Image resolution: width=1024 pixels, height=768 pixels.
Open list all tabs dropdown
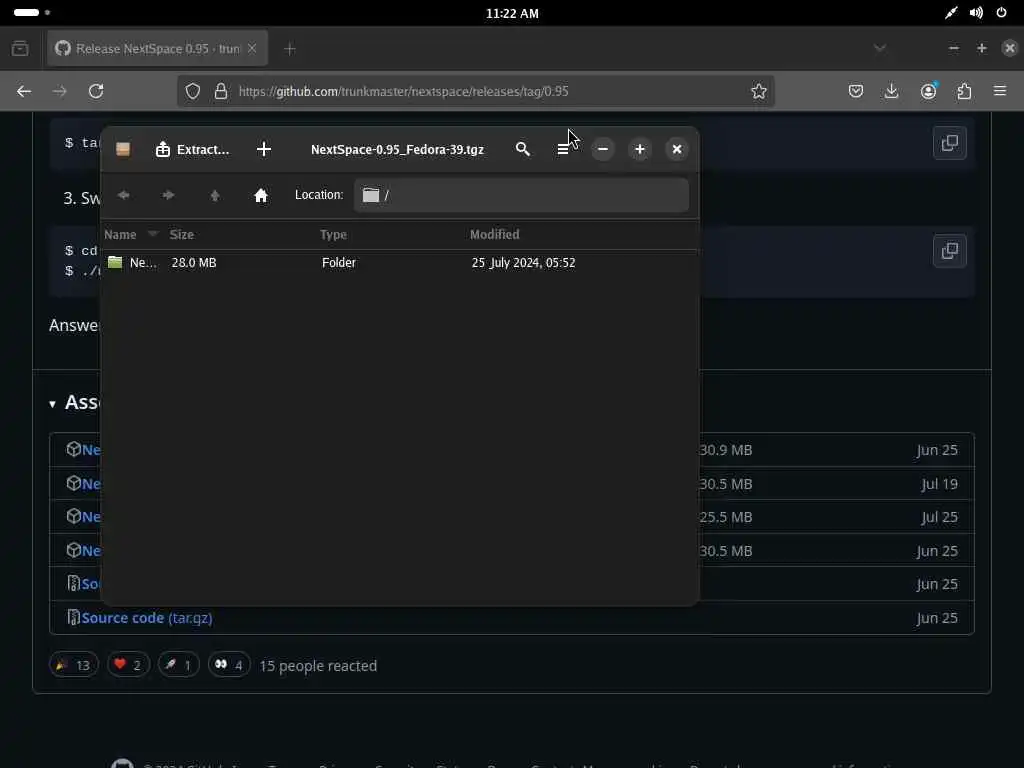(x=880, y=48)
